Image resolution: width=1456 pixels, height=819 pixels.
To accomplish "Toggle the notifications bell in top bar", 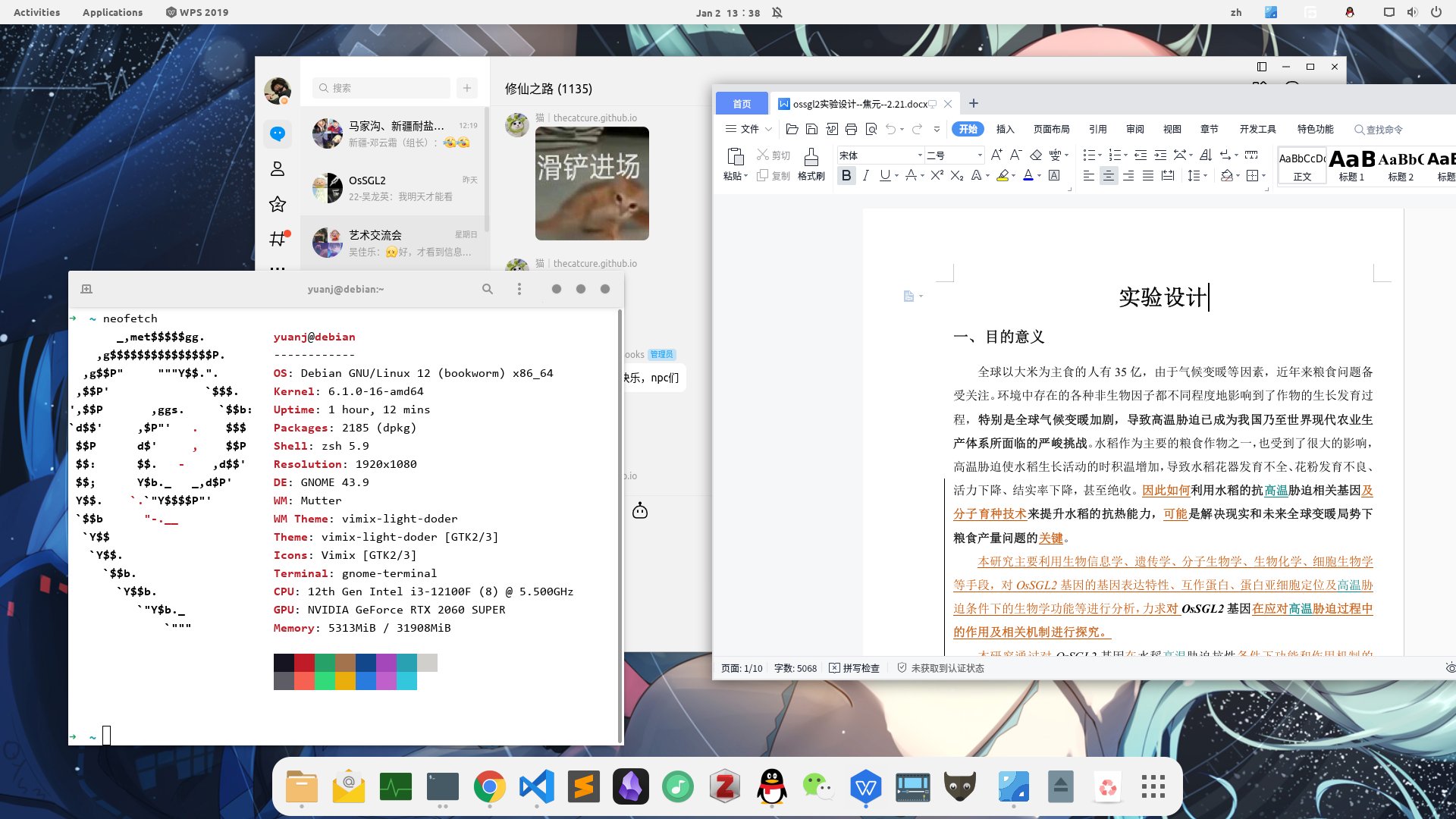I will pyautogui.click(x=777, y=12).
